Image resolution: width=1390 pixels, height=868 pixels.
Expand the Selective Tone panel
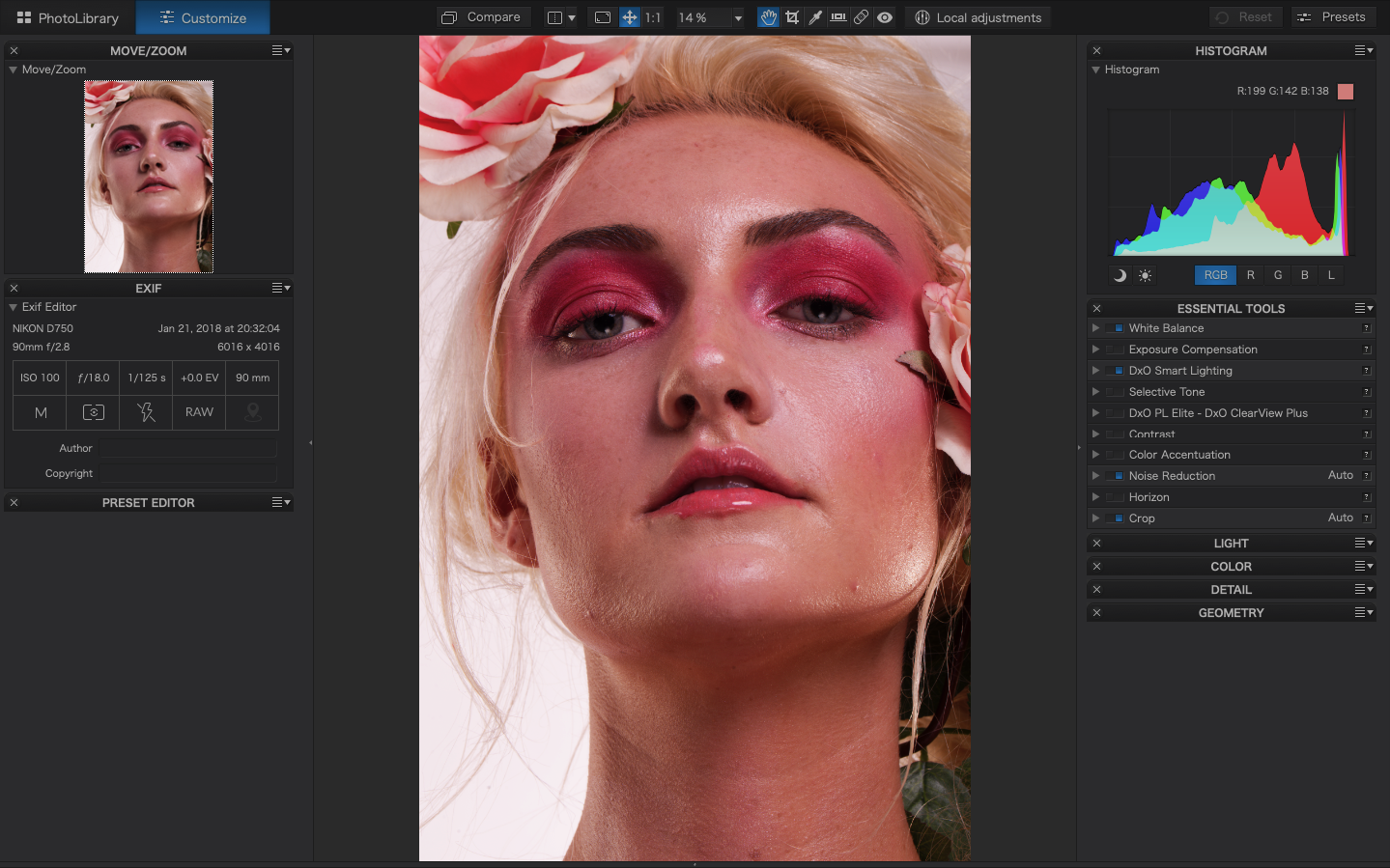[x=1094, y=391]
